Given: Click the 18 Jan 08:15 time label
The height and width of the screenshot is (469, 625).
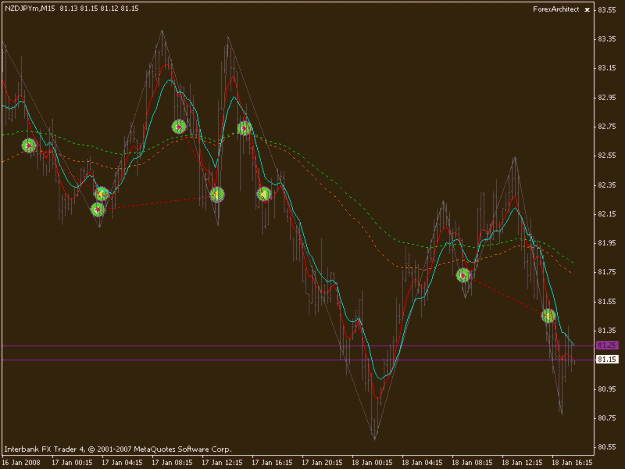Looking at the screenshot, I should pyautogui.click(x=472, y=463).
